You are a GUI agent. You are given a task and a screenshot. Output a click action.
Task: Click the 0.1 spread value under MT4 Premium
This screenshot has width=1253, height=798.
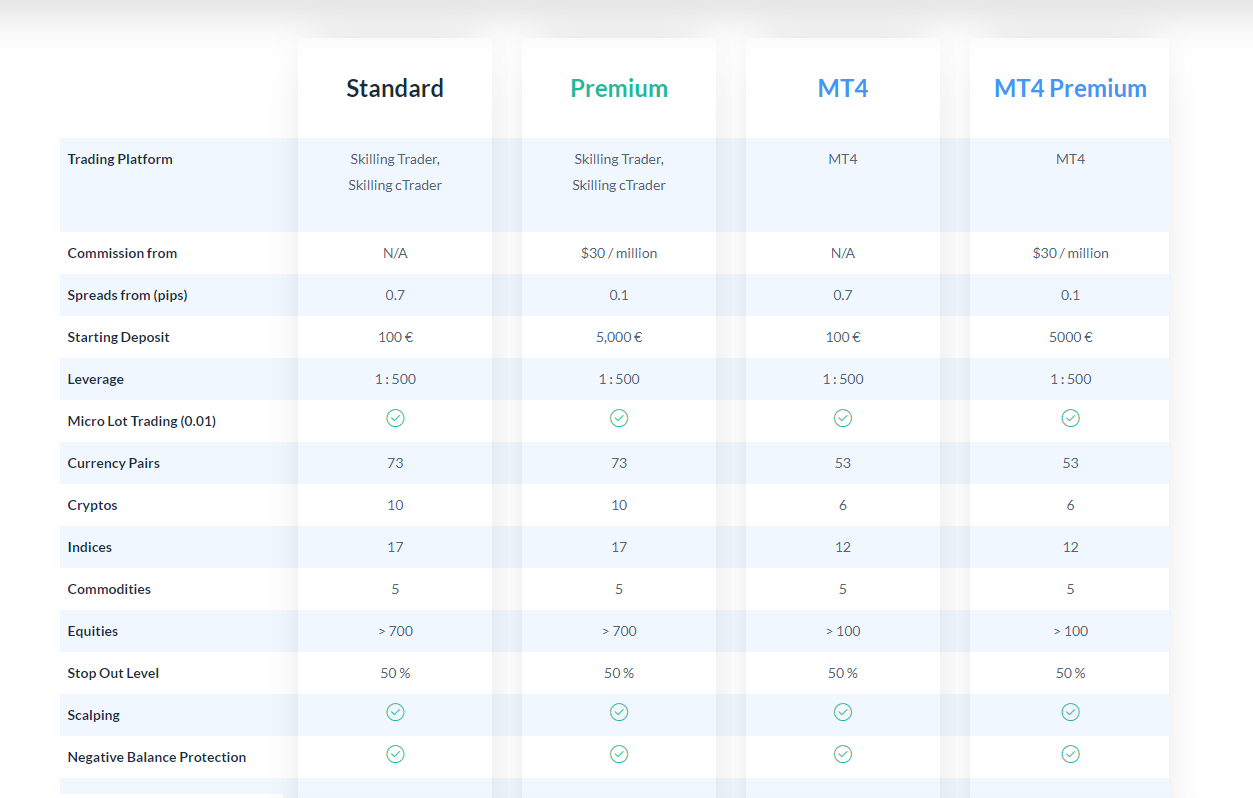[x=1070, y=295]
